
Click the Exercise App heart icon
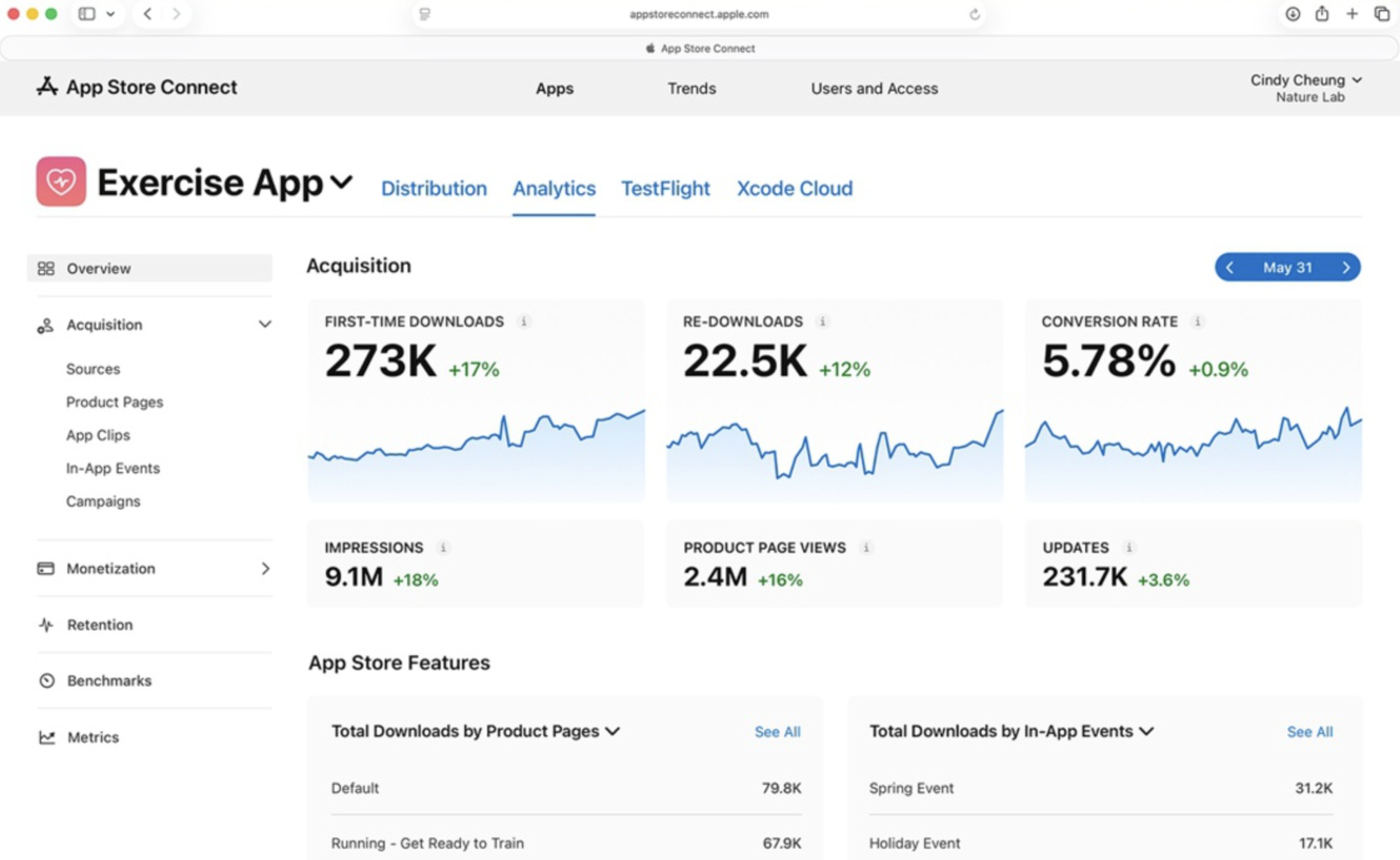[61, 182]
